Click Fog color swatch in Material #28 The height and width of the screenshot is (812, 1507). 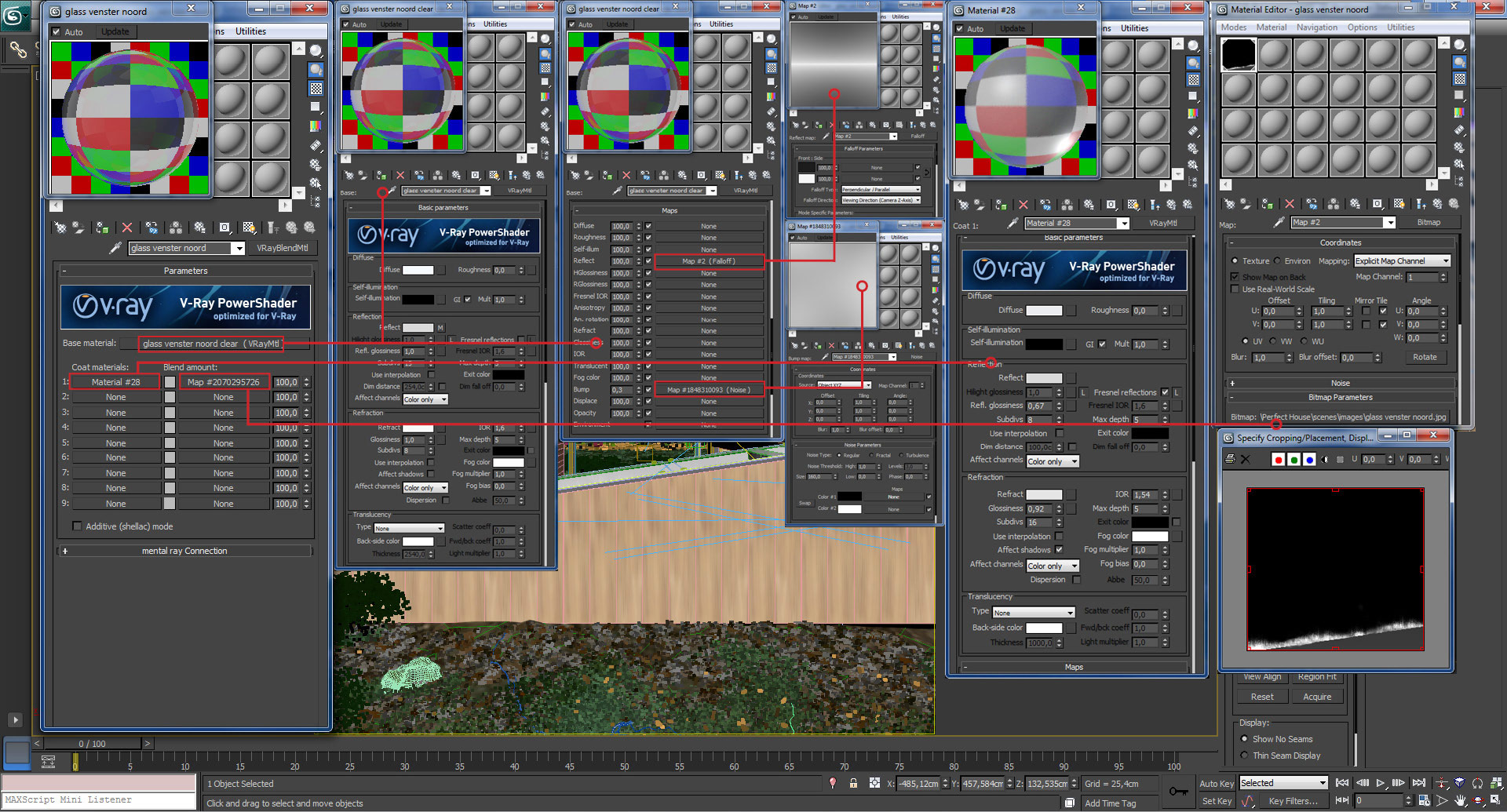tap(1150, 537)
